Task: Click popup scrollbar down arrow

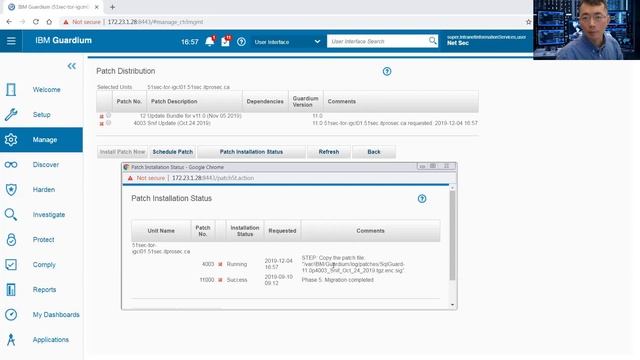Action: [x=452, y=304]
